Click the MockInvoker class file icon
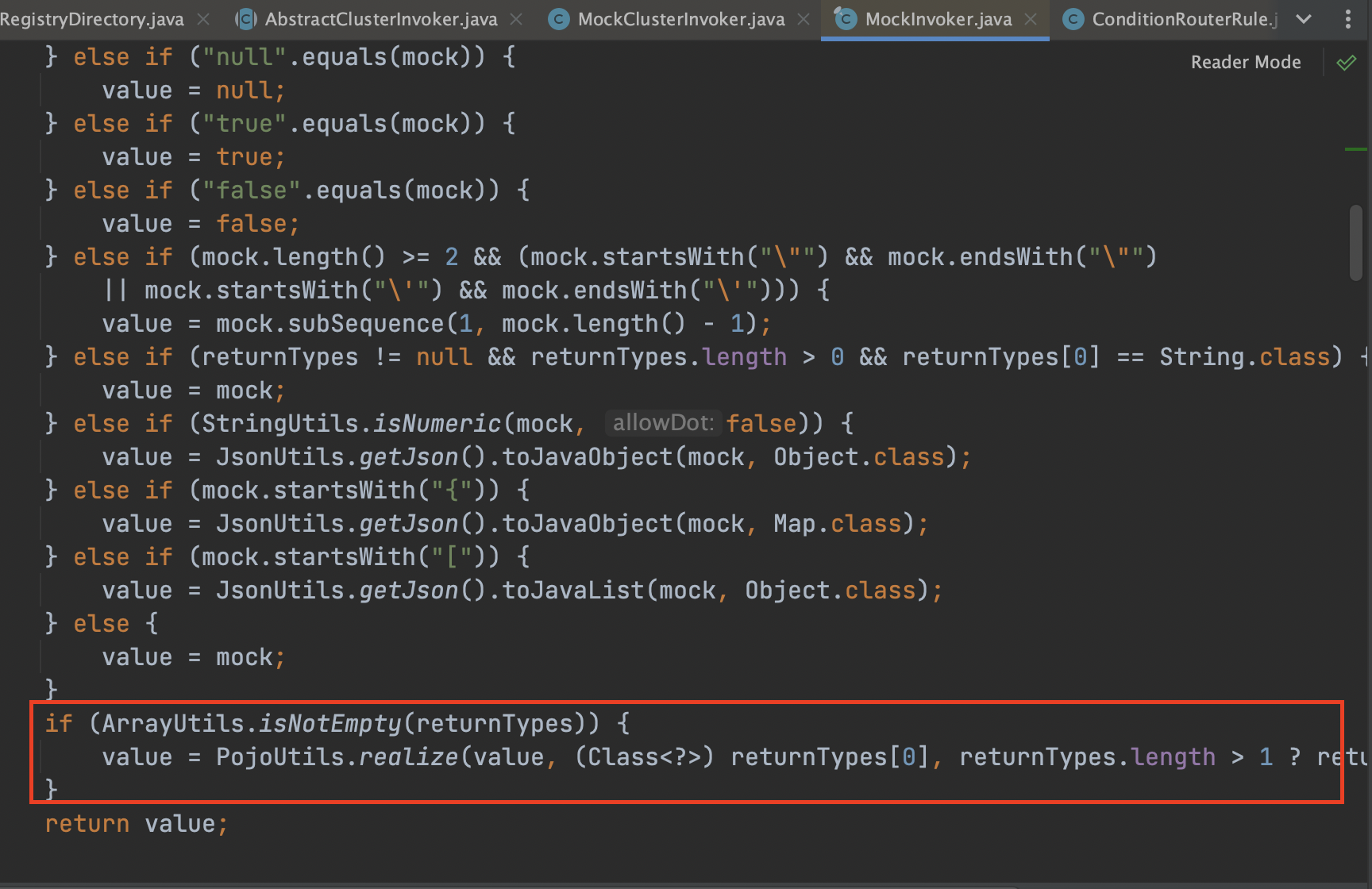The height and width of the screenshot is (889, 1372). click(846, 18)
